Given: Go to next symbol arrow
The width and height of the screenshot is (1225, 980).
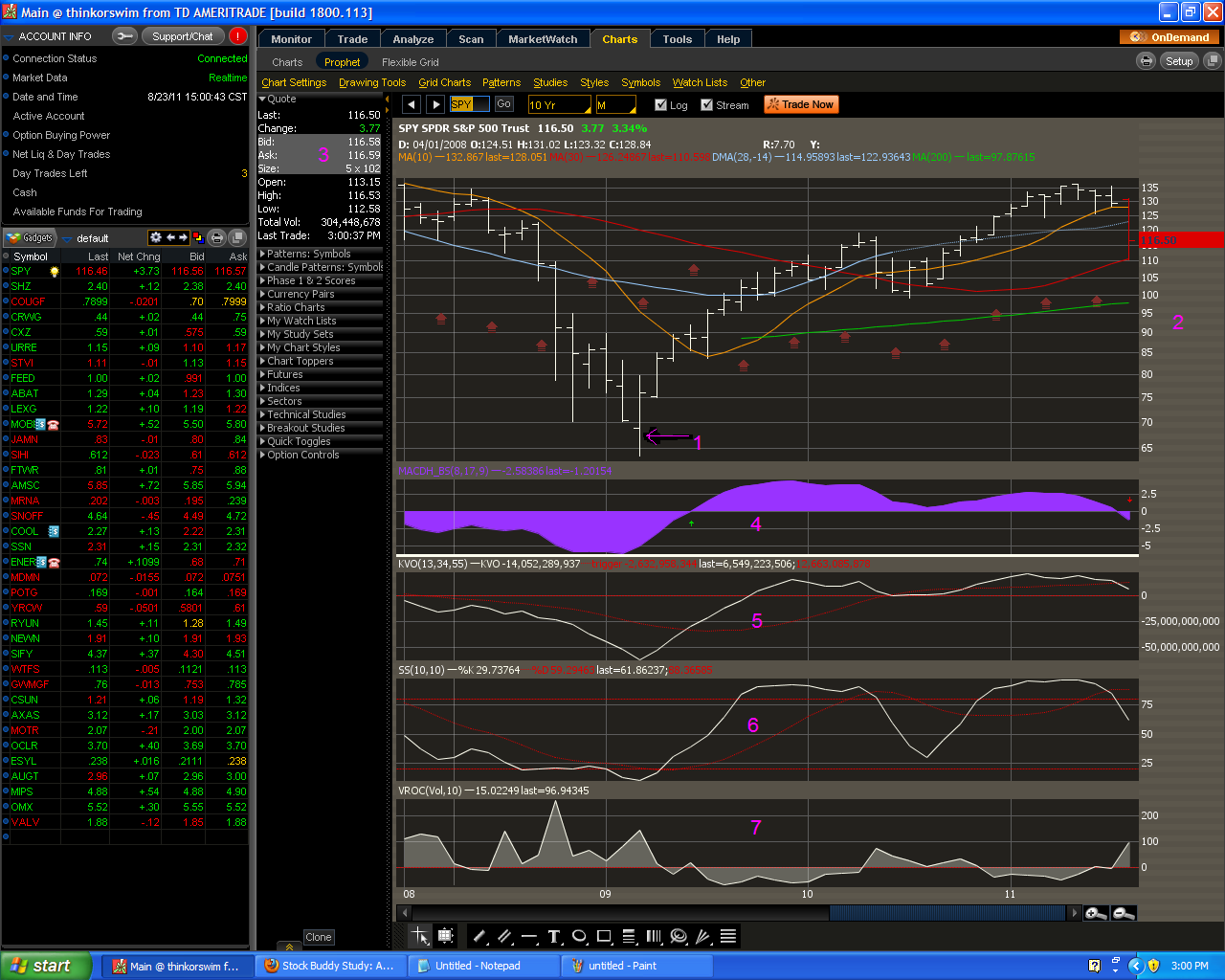Looking at the screenshot, I should pos(435,104).
